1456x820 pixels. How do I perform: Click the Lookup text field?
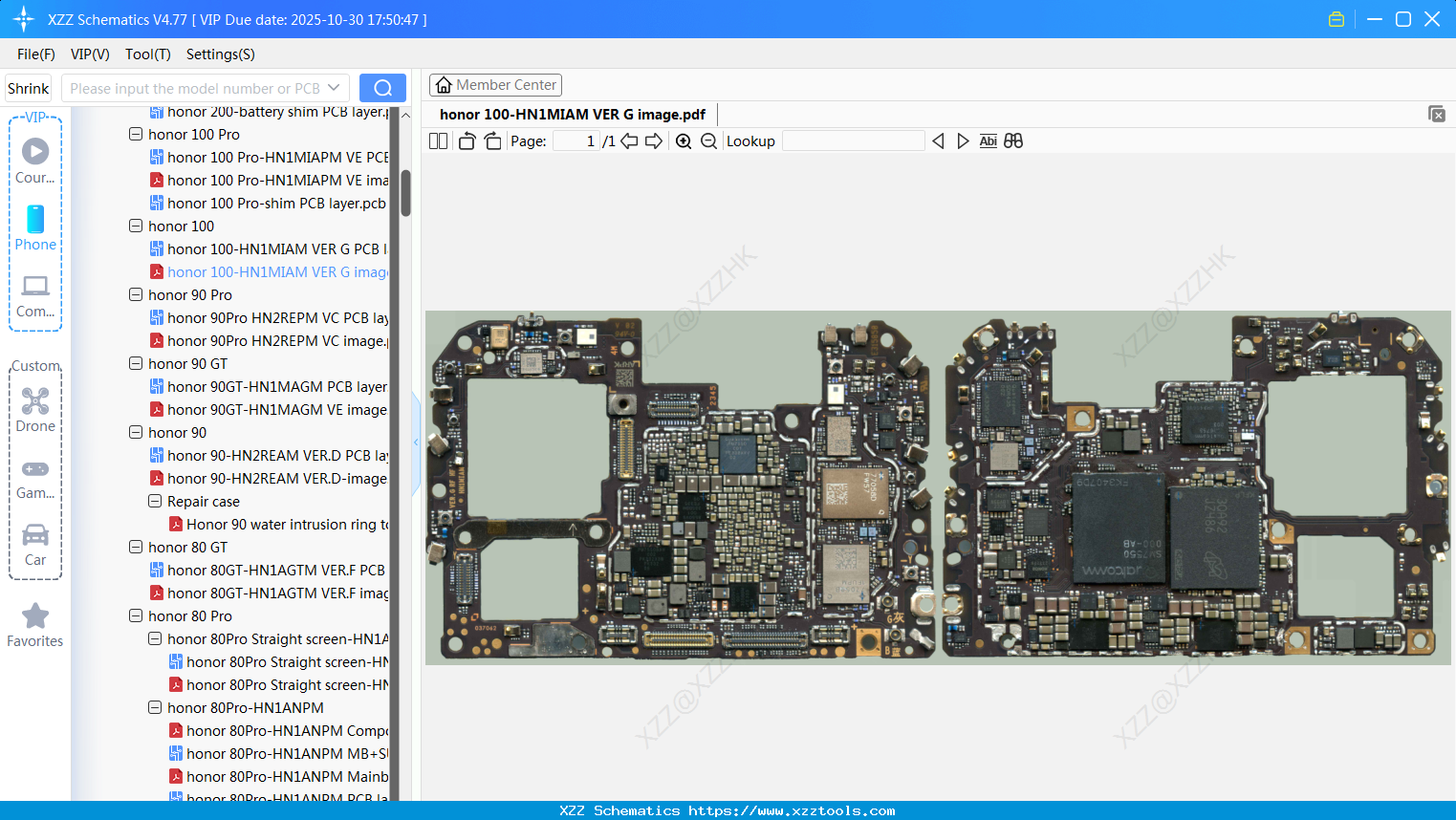pos(854,141)
